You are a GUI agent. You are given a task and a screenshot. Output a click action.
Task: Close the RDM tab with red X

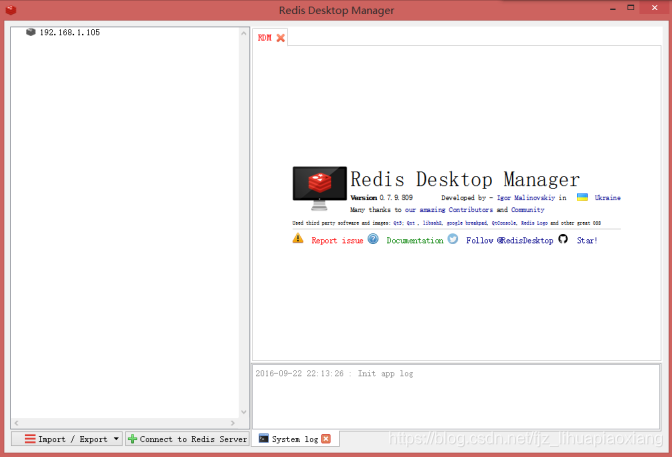pyautogui.click(x=281, y=38)
